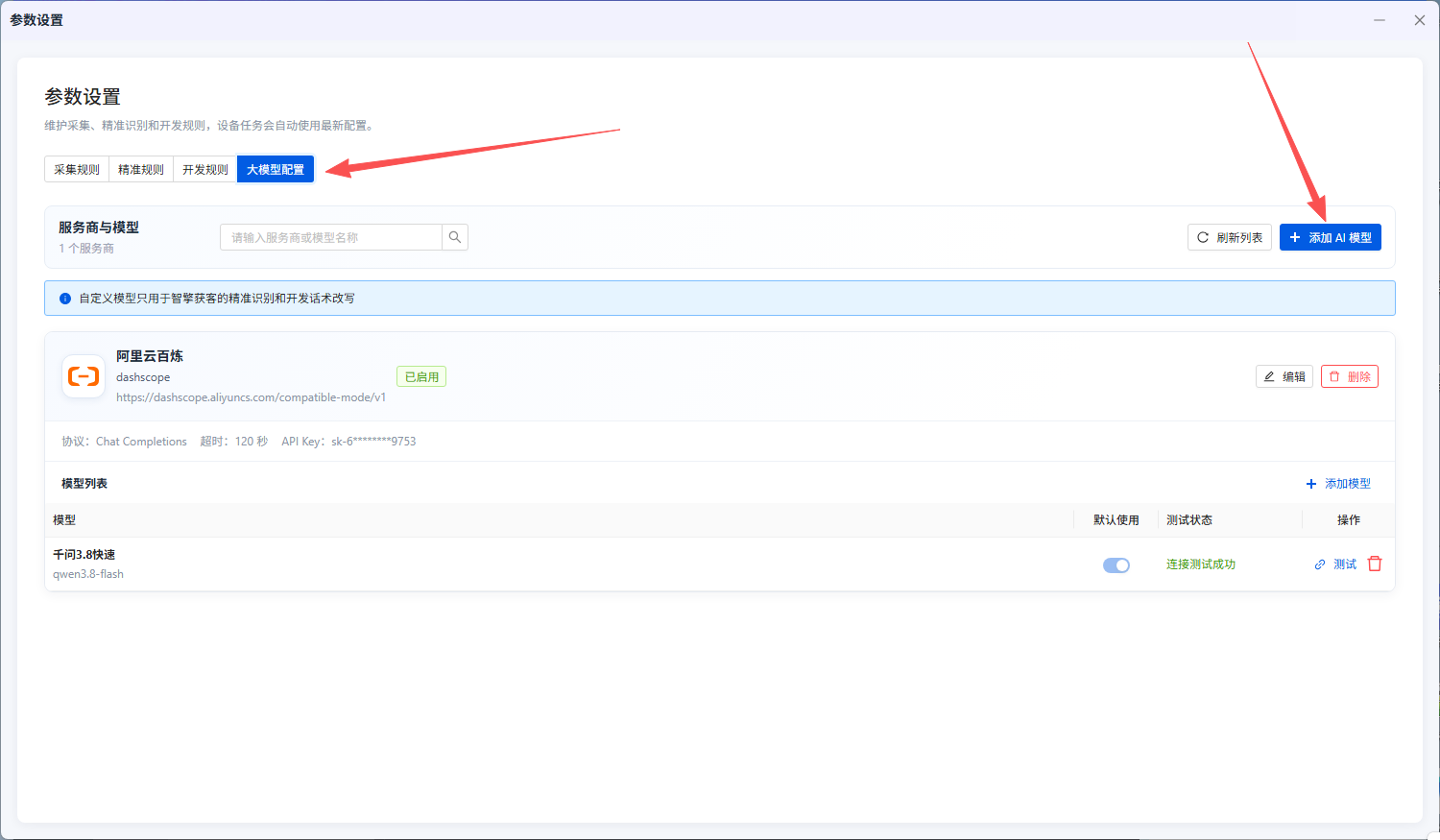This screenshot has width=1440, height=840.
Task: Click the 协议: Chat Completions text
Action: [125, 442]
